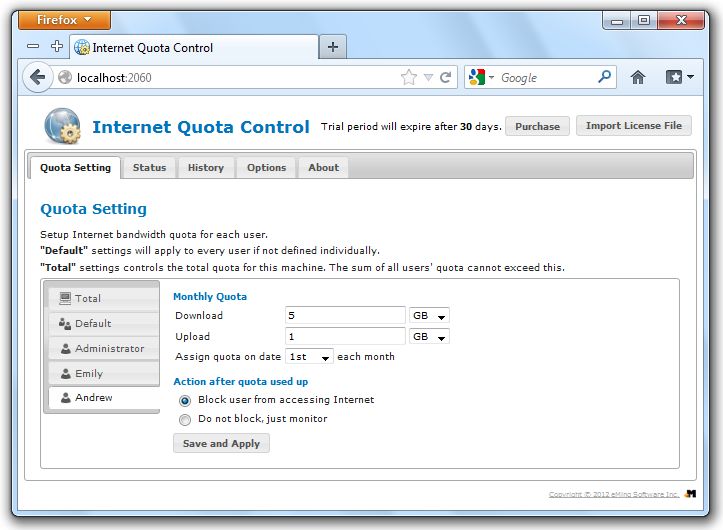Viewport: 723px width, 530px height.
Task: Minimize the Firefox window
Action: click(617, 21)
